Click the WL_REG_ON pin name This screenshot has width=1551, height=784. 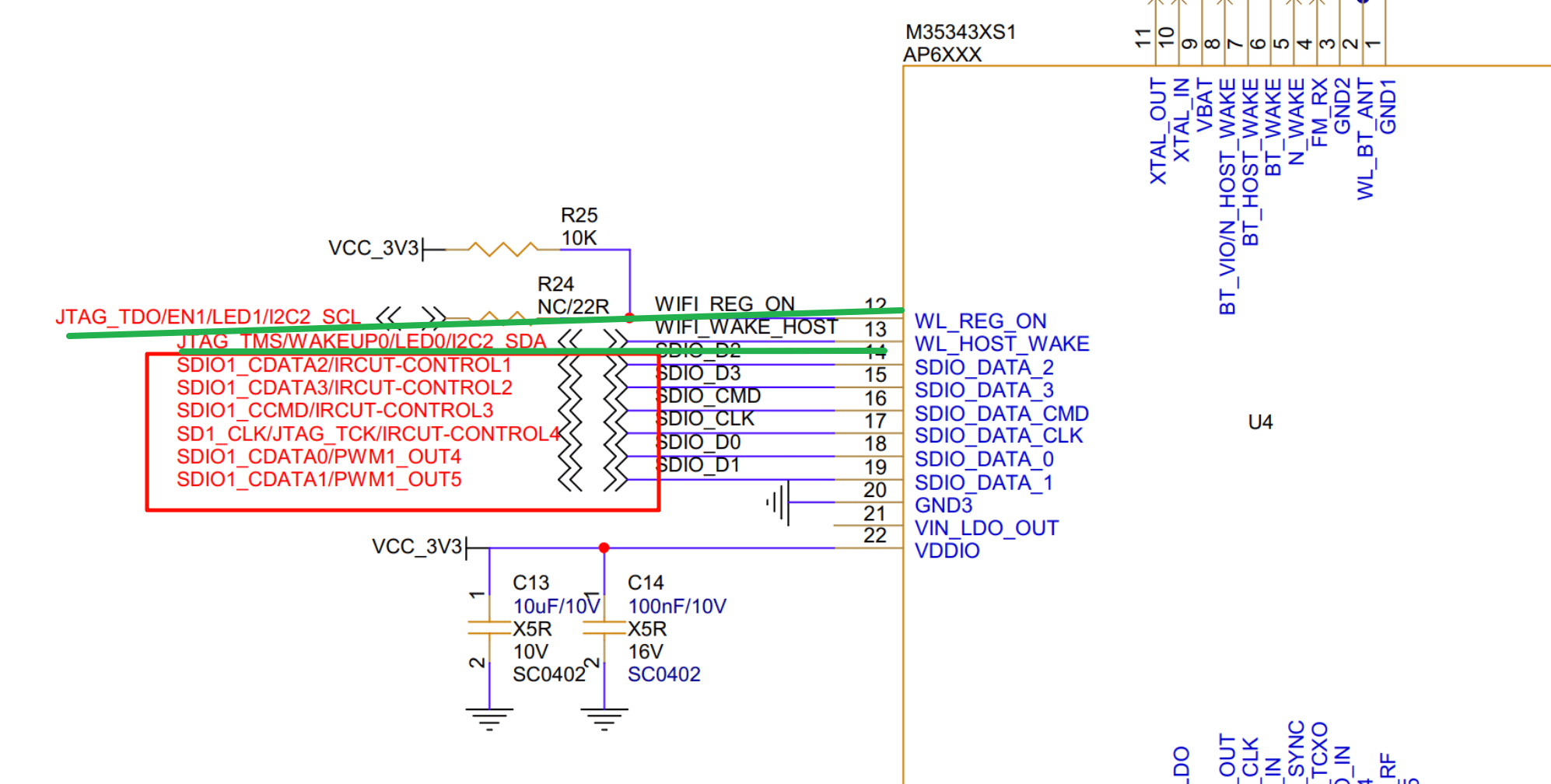[x=980, y=321]
